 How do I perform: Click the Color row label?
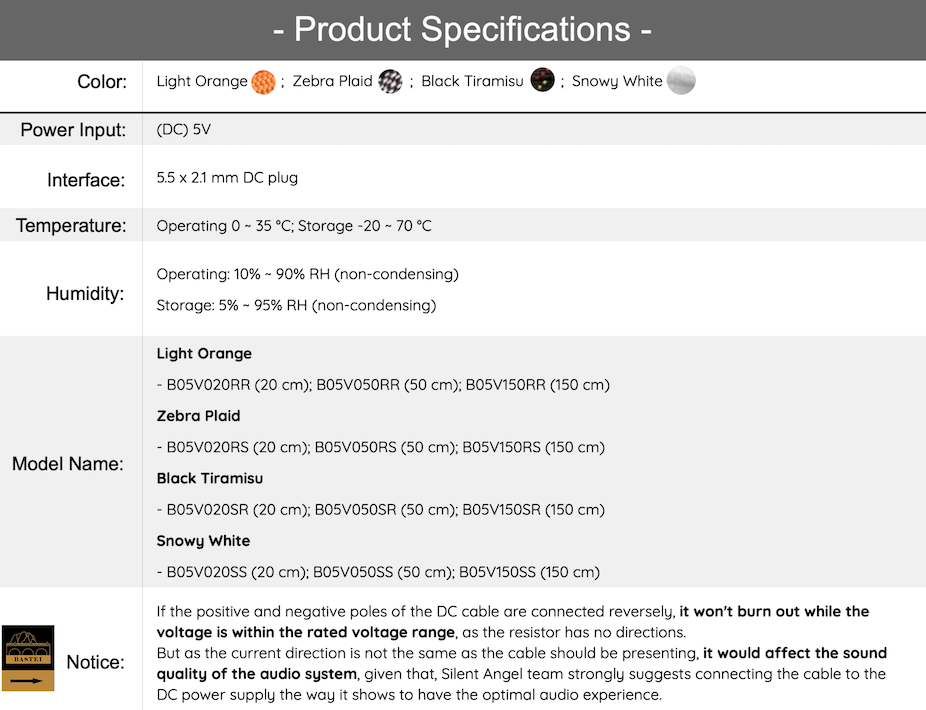[x=102, y=82]
